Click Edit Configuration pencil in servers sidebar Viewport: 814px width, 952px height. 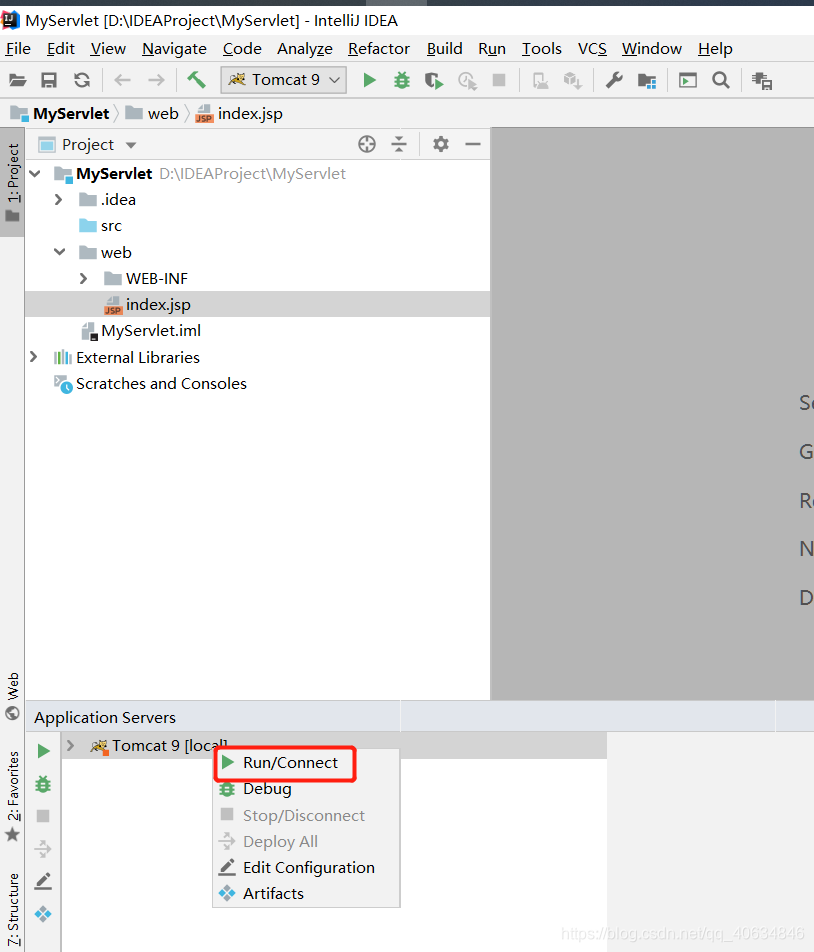[43, 881]
